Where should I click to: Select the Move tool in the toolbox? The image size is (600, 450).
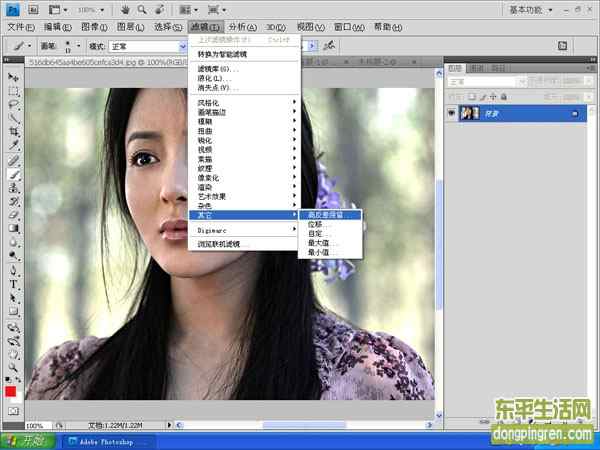click(13, 77)
